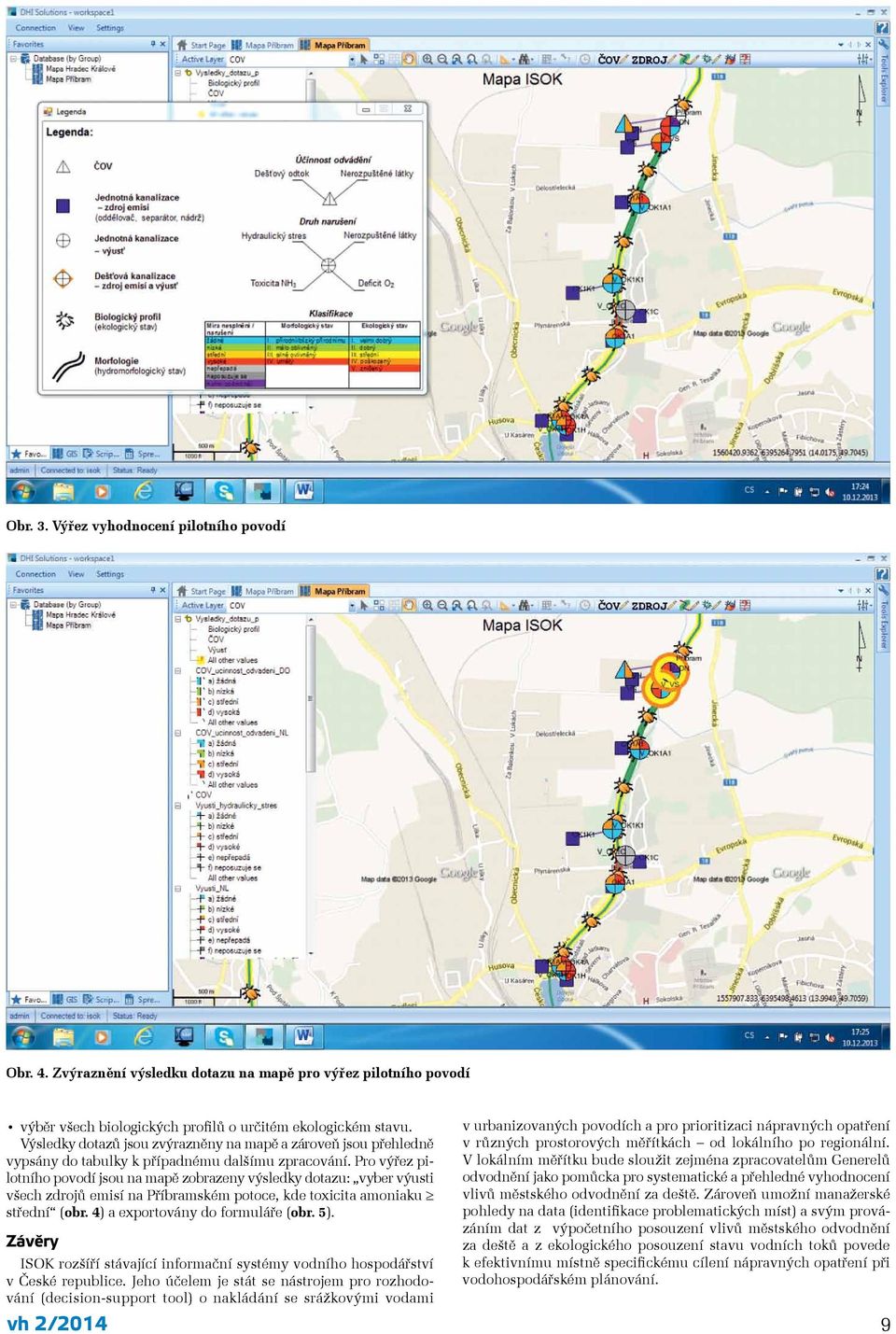The height and width of the screenshot is (1334, 896).
Task: Click the ZDROJ edit tool in the Obr. 3 toolbar
Action: pyautogui.click(x=652, y=59)
